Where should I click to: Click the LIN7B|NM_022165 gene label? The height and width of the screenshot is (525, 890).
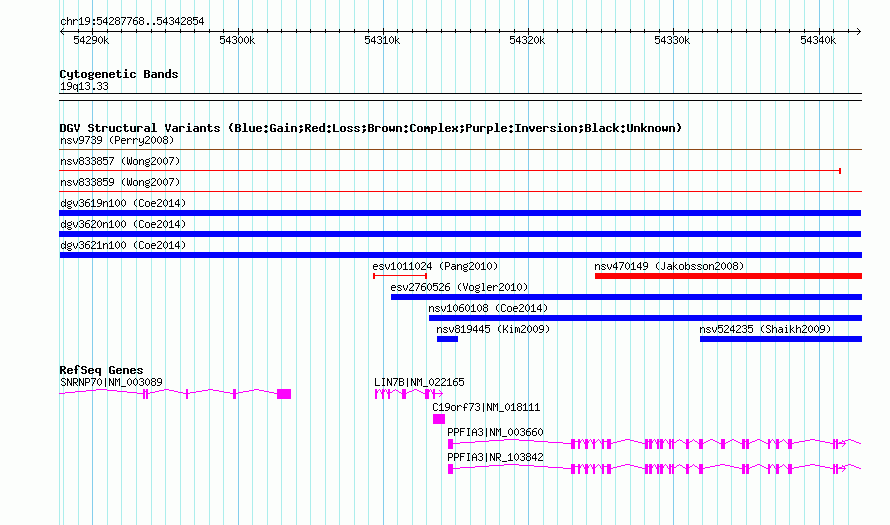coord(419,383)
